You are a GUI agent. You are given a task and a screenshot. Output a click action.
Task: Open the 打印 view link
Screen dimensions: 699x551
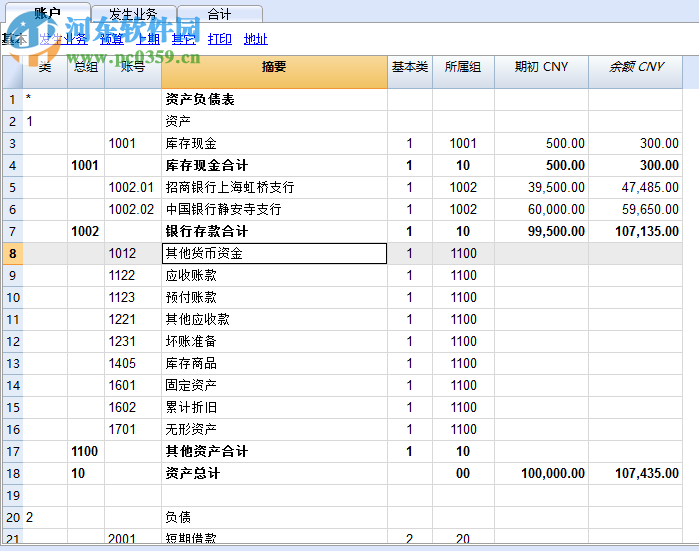tap(219, 39)
